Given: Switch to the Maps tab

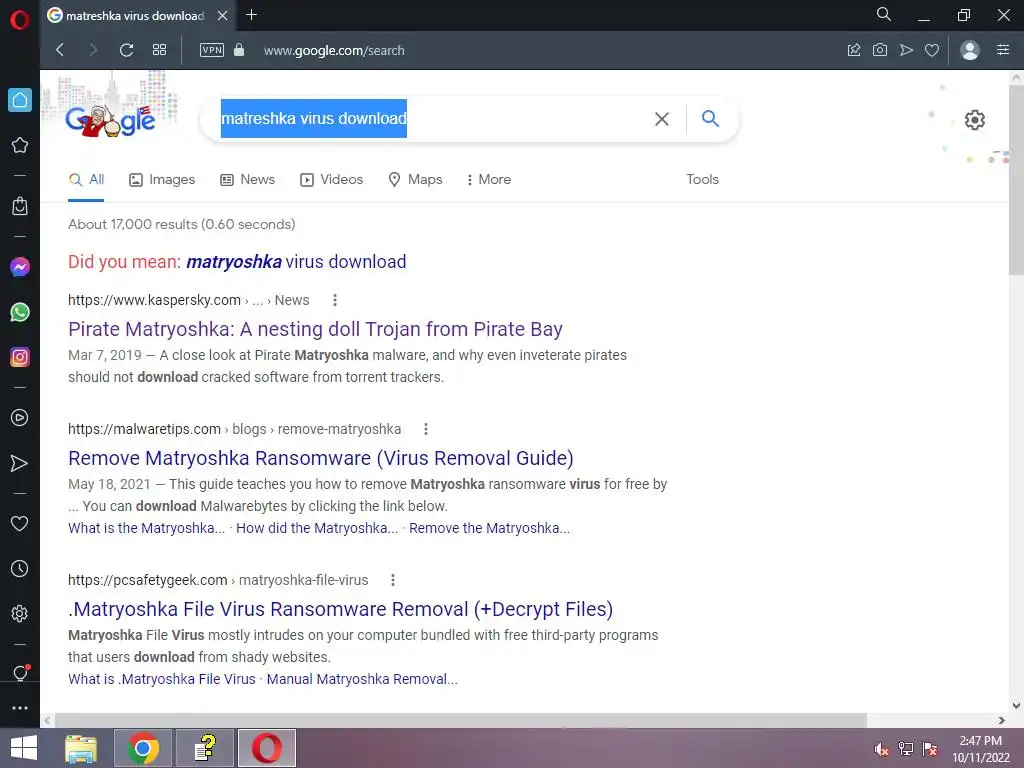Looking at the screenshot, I should (415, 180).
